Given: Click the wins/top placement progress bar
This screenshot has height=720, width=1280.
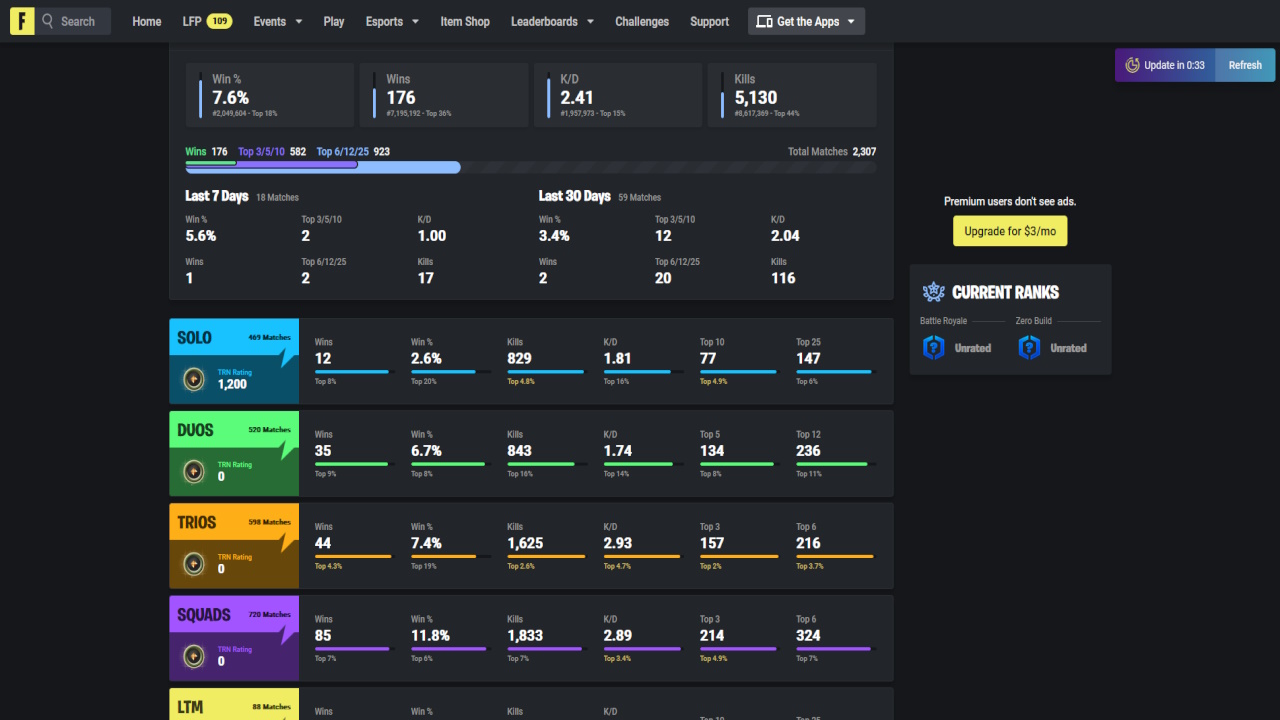Looking at the screenshot, I should tap(530, 166).
